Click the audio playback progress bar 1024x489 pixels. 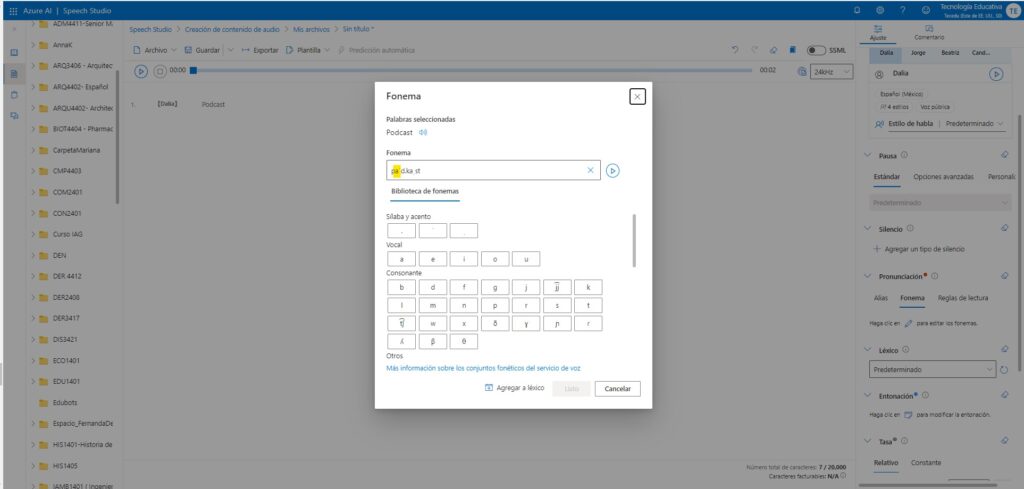(470, 71)
